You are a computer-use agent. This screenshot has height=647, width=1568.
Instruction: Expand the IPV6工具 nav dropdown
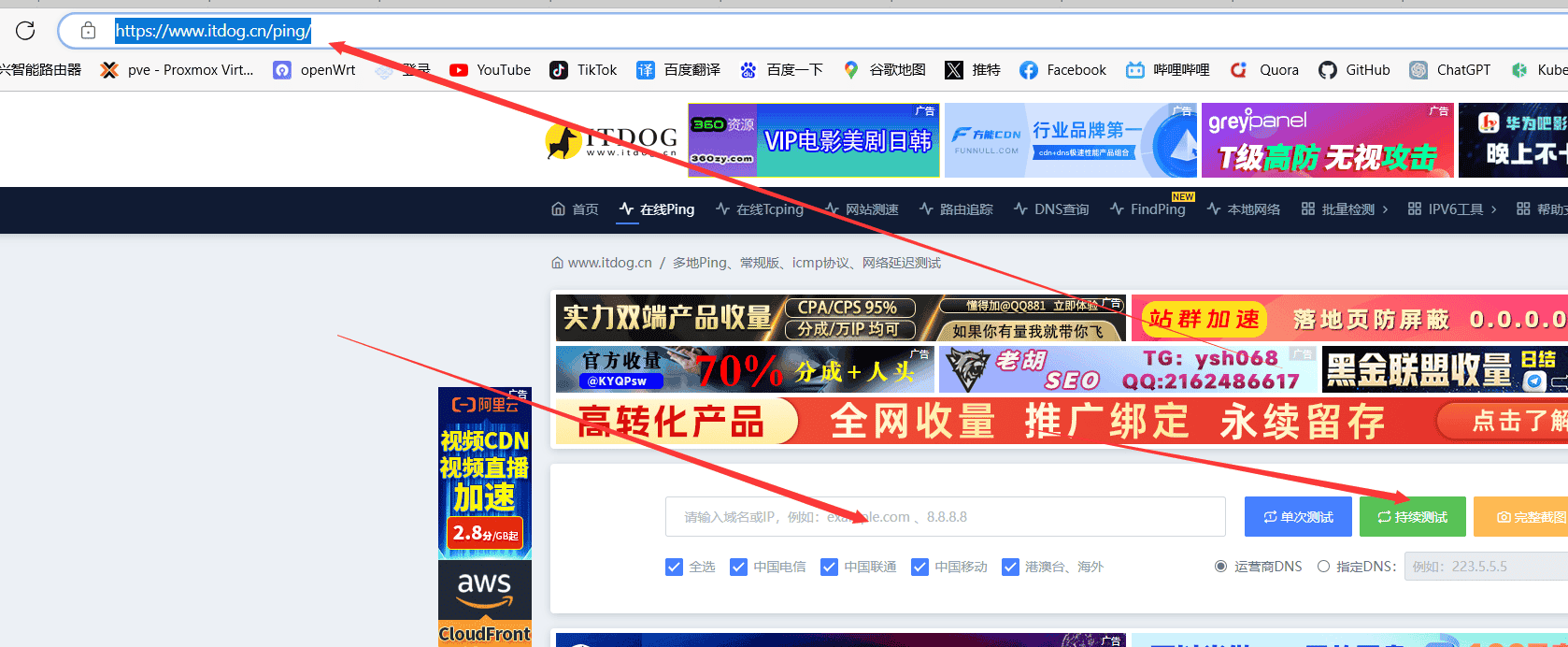(1452, 209)
